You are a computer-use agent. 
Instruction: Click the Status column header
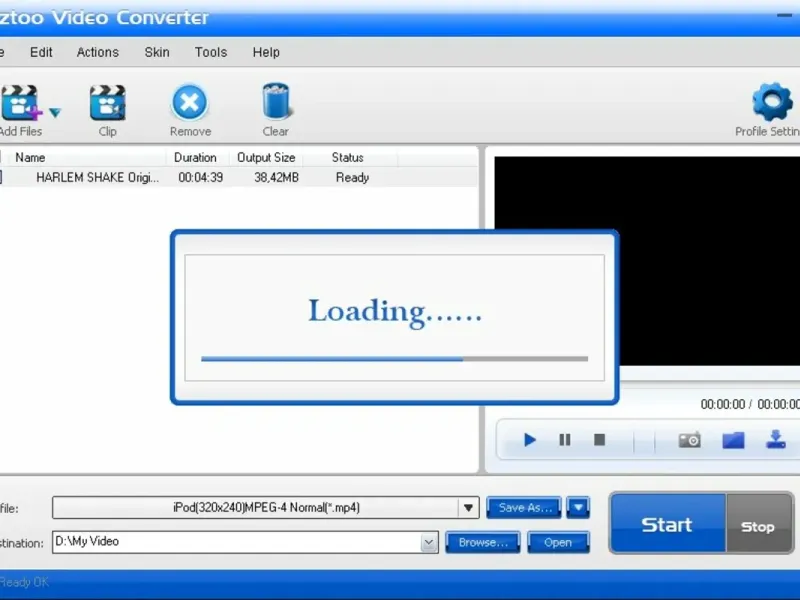point(347,158)
